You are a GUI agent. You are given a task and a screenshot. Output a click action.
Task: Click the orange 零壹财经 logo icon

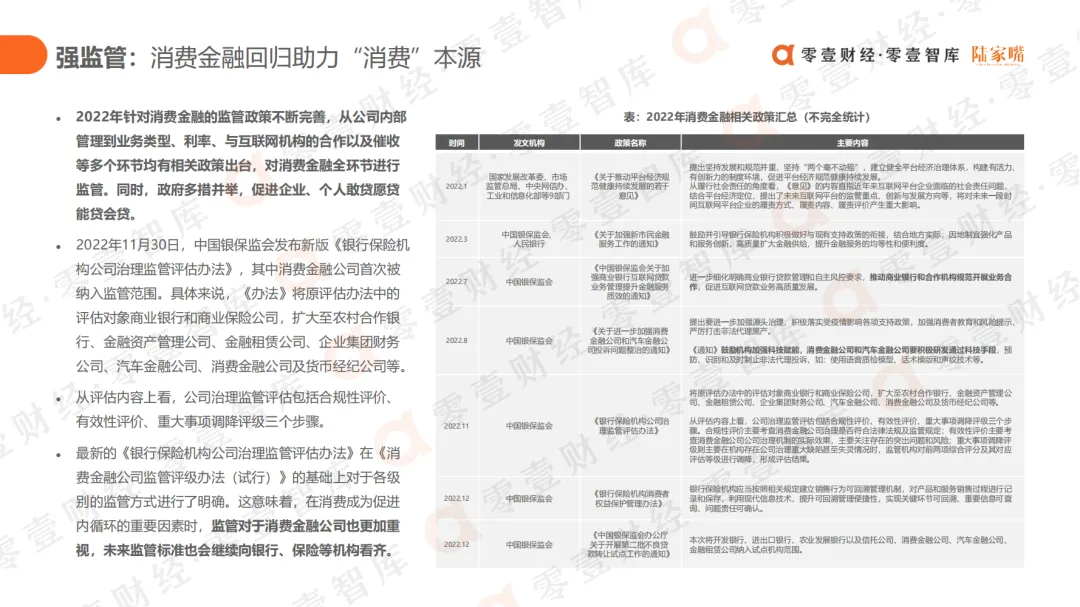point(783,54)
